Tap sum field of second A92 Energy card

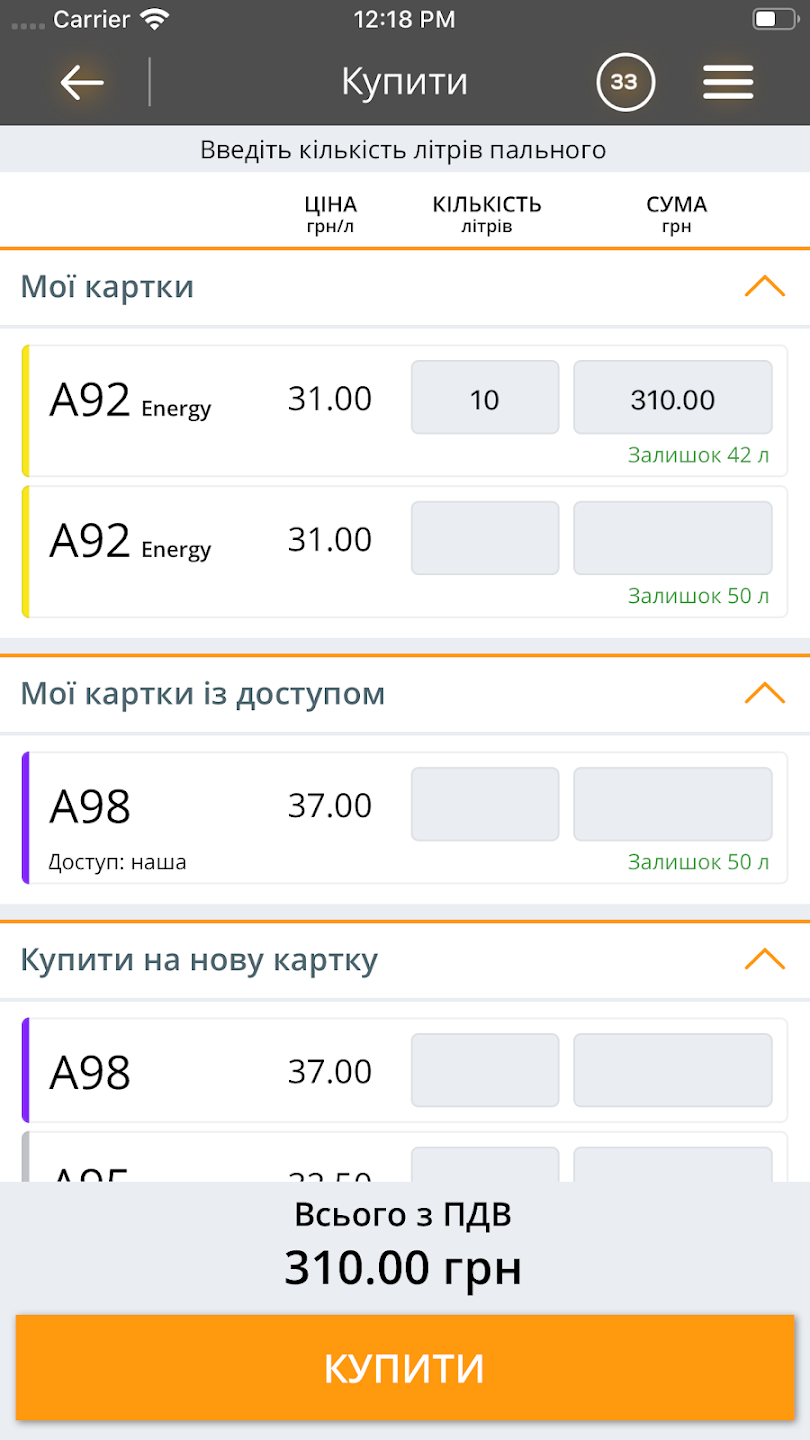pyautogui.click(x=672, y=539)
